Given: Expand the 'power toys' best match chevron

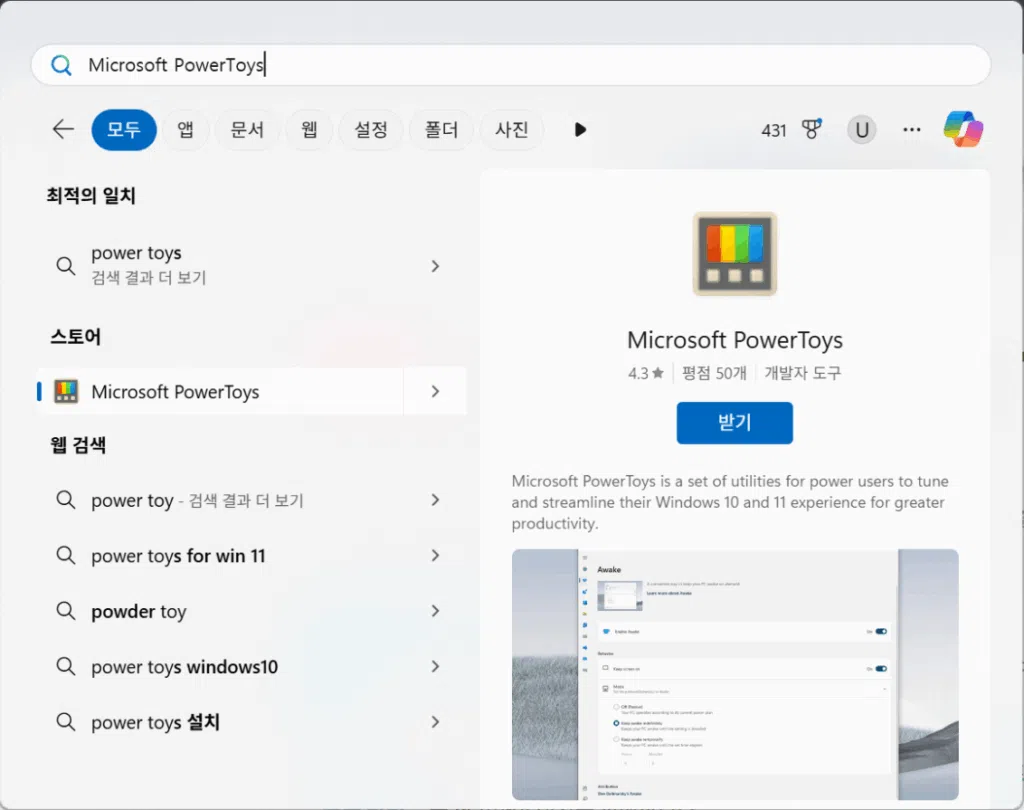Looking at the screenshot, I should click(435, 266).
